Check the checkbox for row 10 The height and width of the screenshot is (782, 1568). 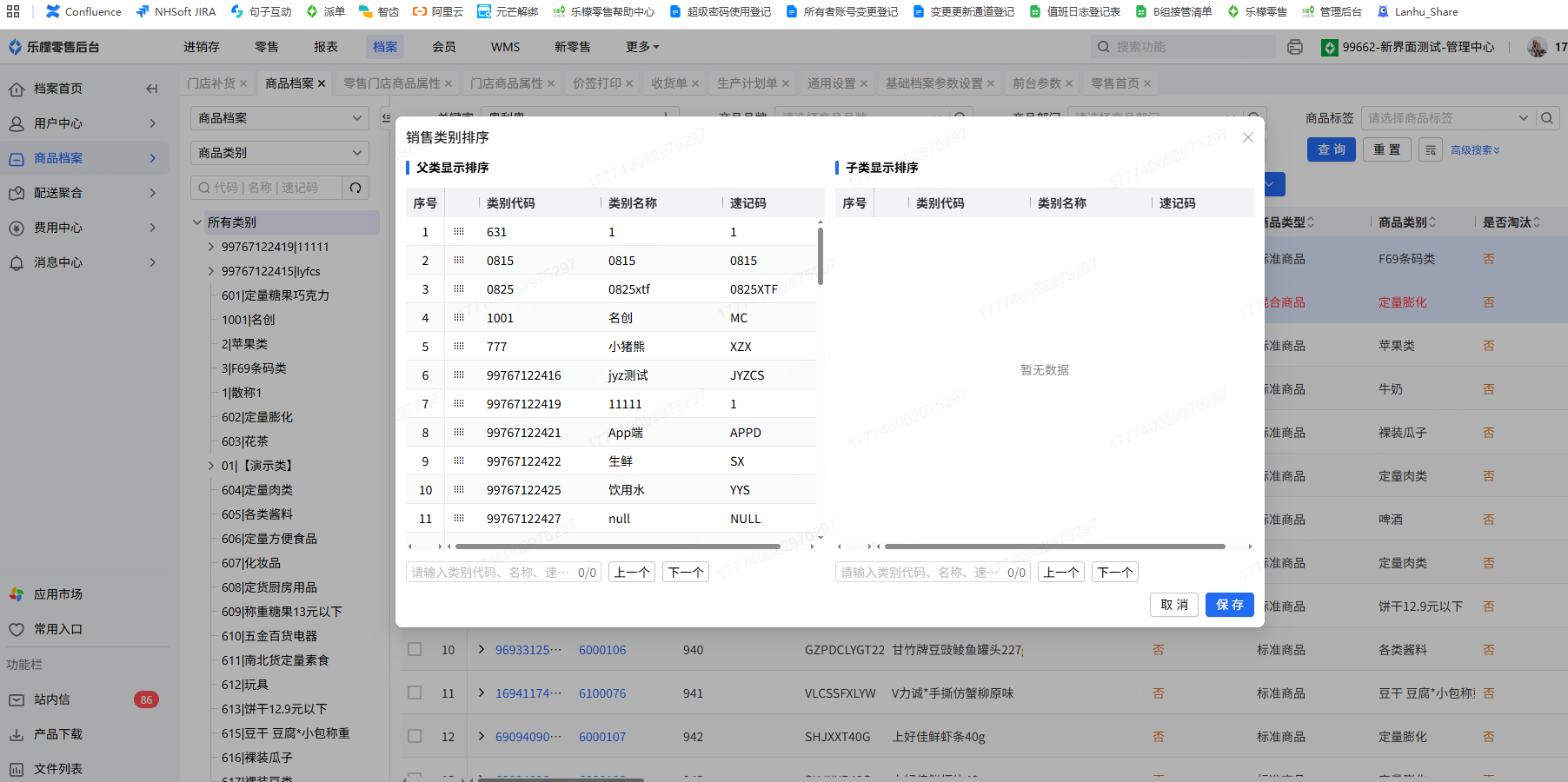point(415,649)
